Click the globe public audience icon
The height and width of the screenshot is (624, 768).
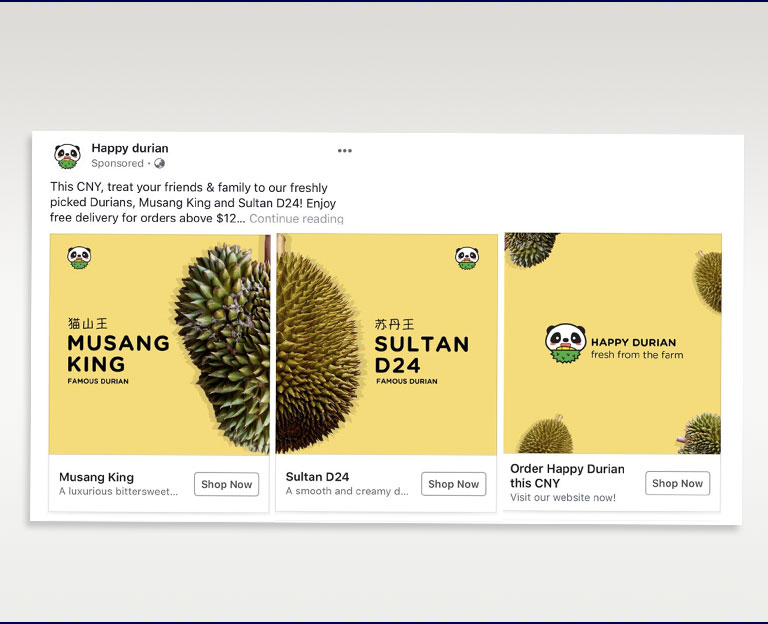[159, 163]
